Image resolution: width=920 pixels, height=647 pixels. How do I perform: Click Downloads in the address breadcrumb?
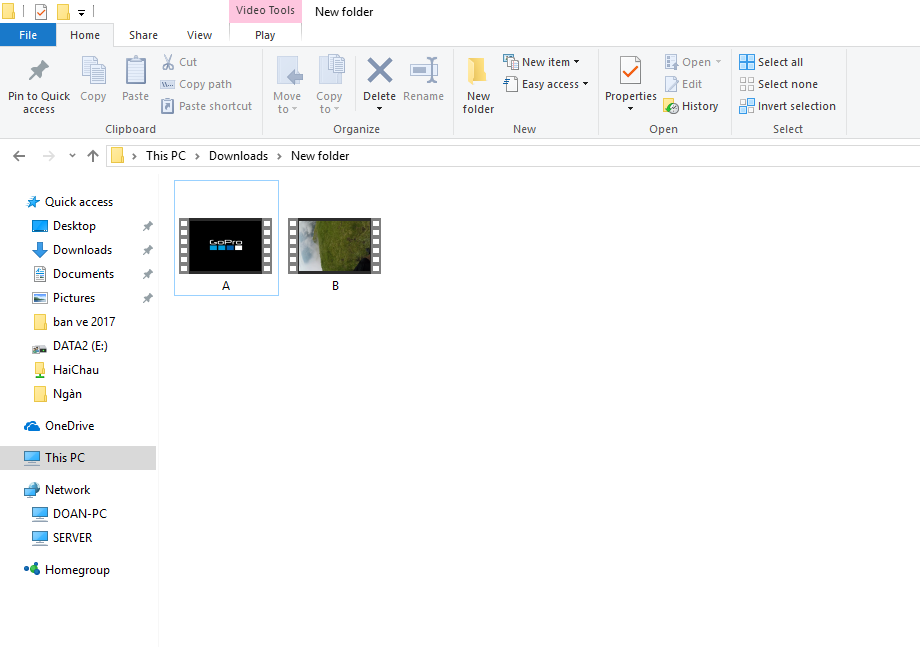(x=238, y=156)
